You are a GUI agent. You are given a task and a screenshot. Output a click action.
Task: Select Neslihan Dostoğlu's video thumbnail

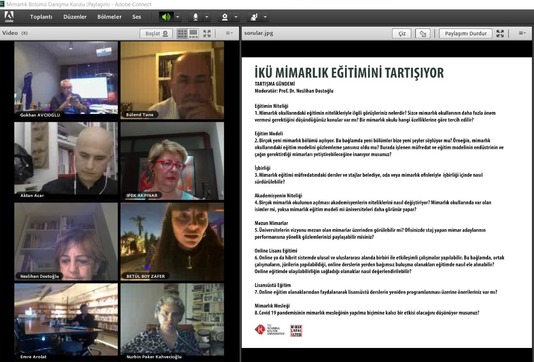[x=66, y=241]
